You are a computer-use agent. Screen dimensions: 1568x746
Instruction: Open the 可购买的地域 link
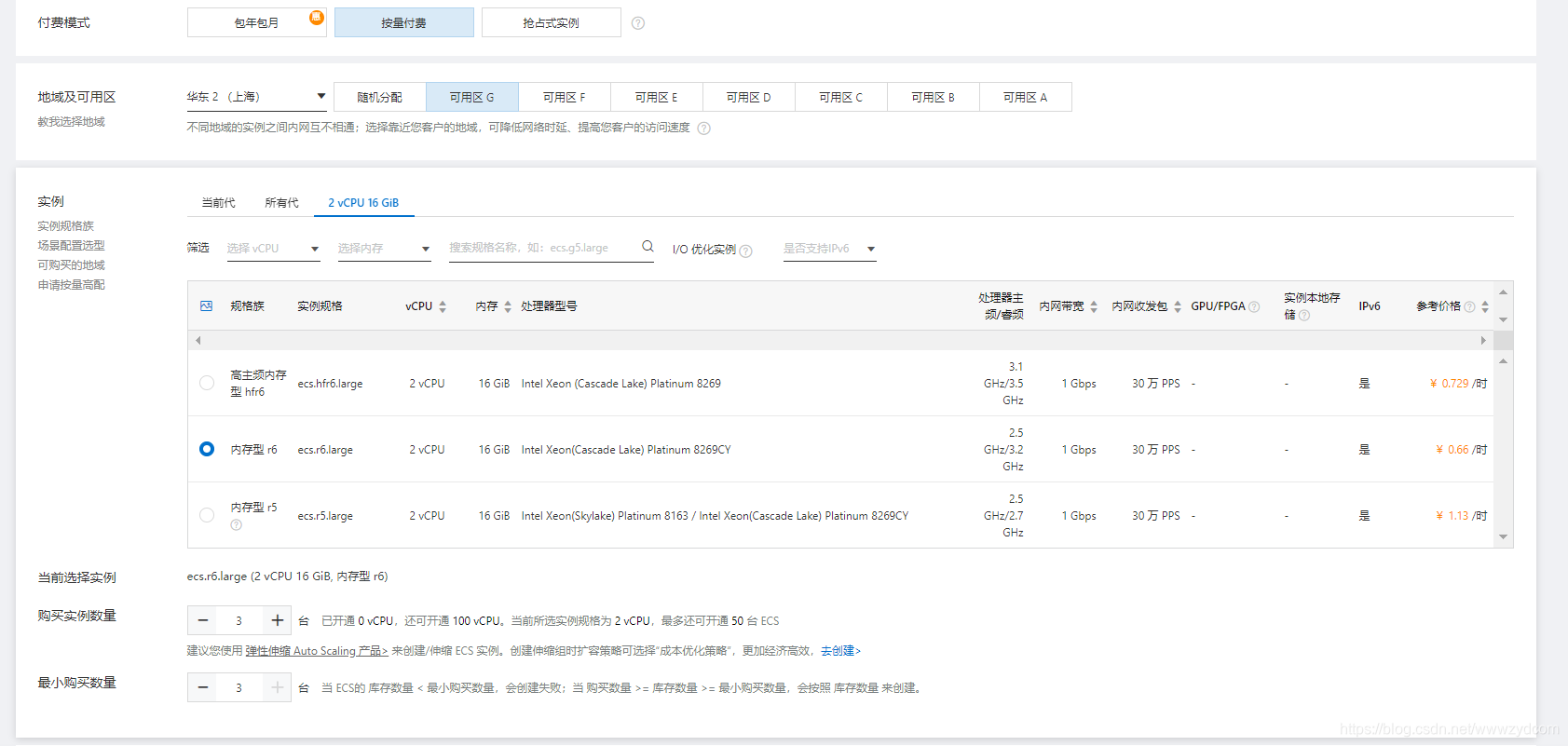pos(71,265)
